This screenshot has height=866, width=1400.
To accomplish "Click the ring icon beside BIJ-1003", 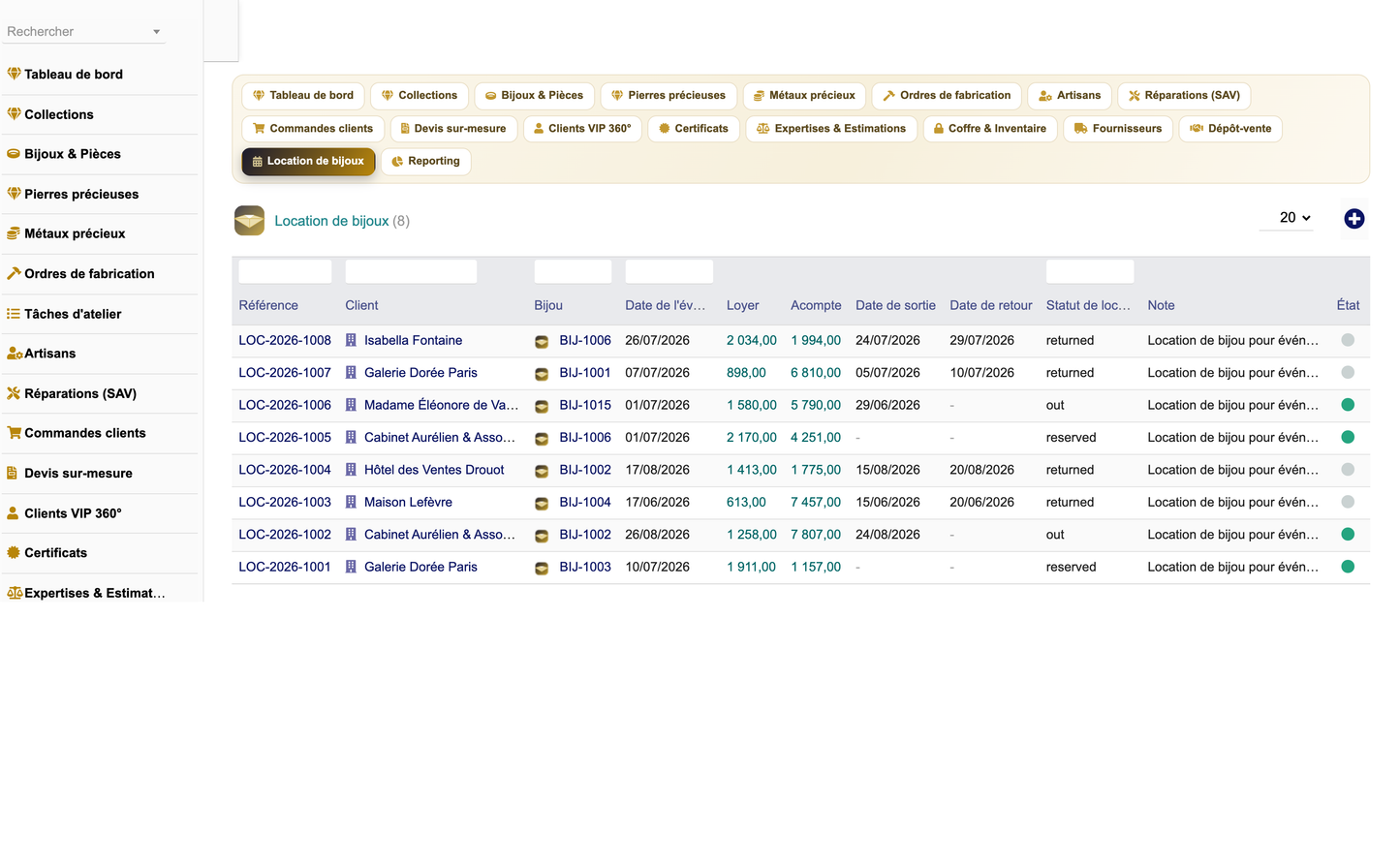I will (542, 569).
